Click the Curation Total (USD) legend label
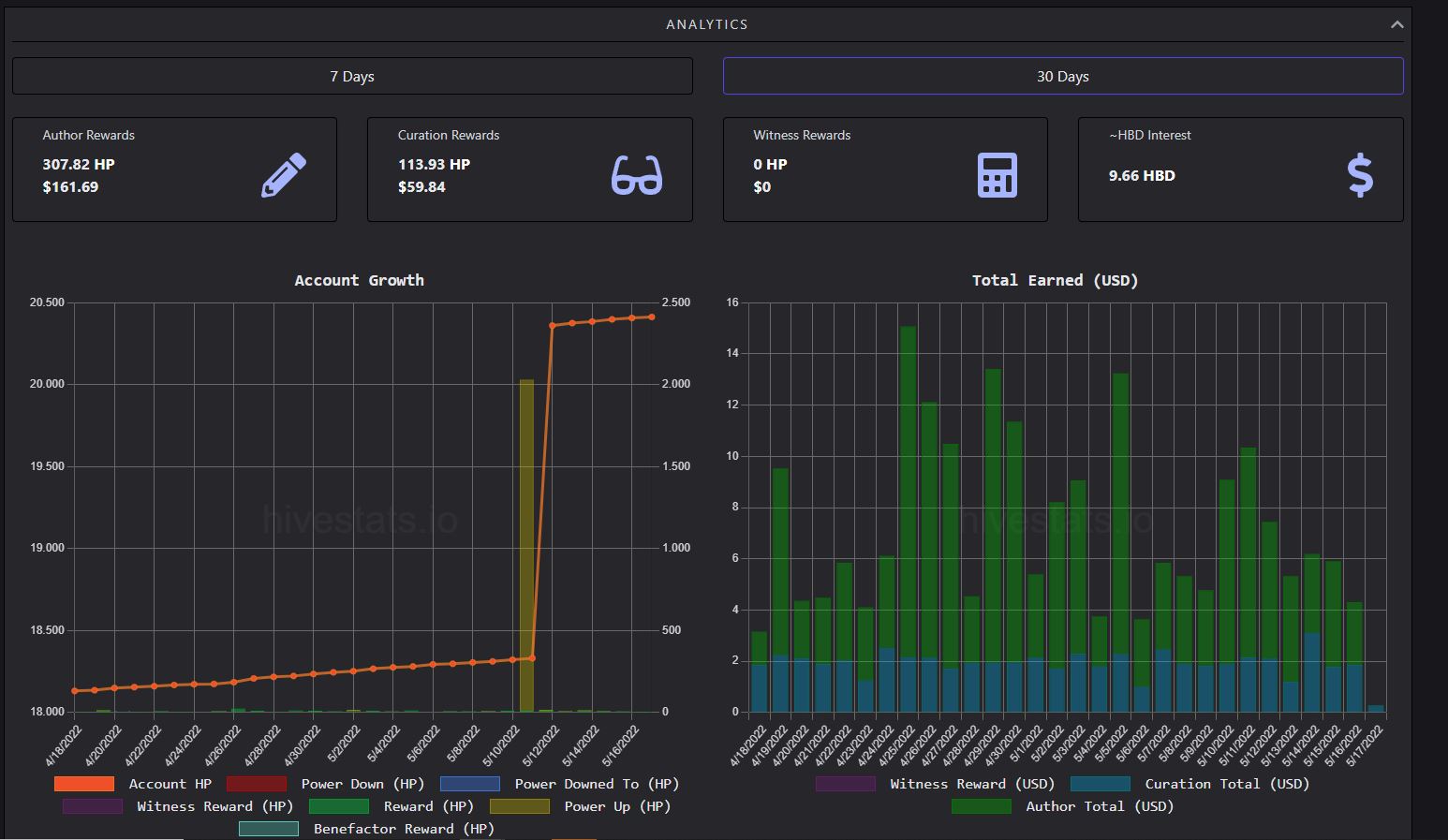The height and width of the screenshot is (840, 1448). tap(1227, 784)
